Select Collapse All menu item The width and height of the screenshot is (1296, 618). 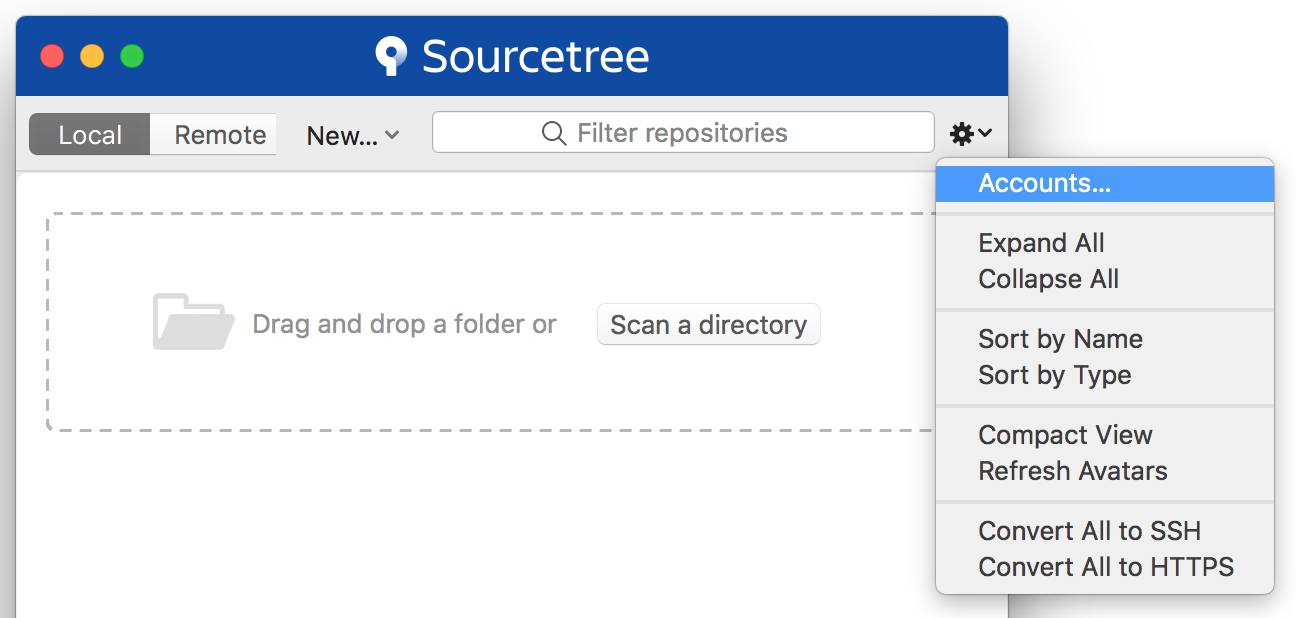coord(1105,279)
